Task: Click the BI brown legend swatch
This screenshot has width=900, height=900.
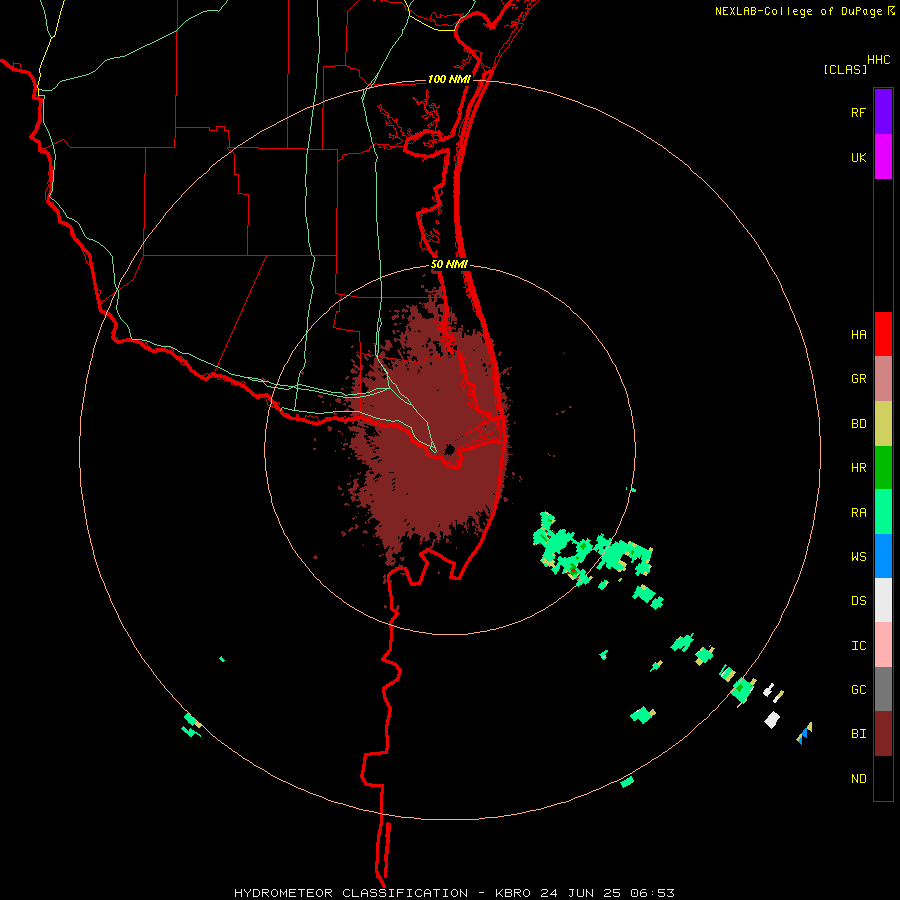Action: coord(883,734)
